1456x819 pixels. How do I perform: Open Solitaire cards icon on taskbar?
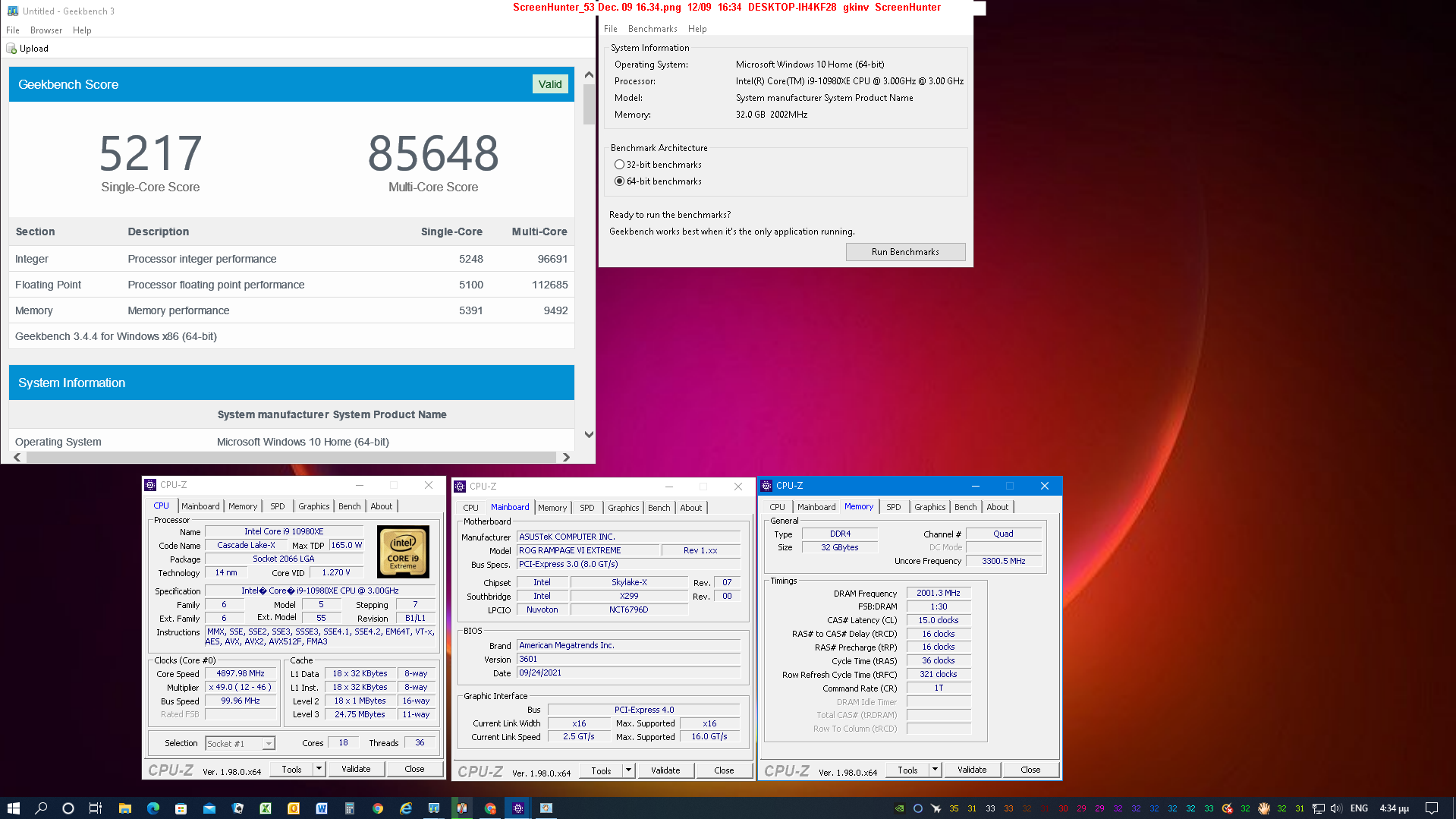237,808
